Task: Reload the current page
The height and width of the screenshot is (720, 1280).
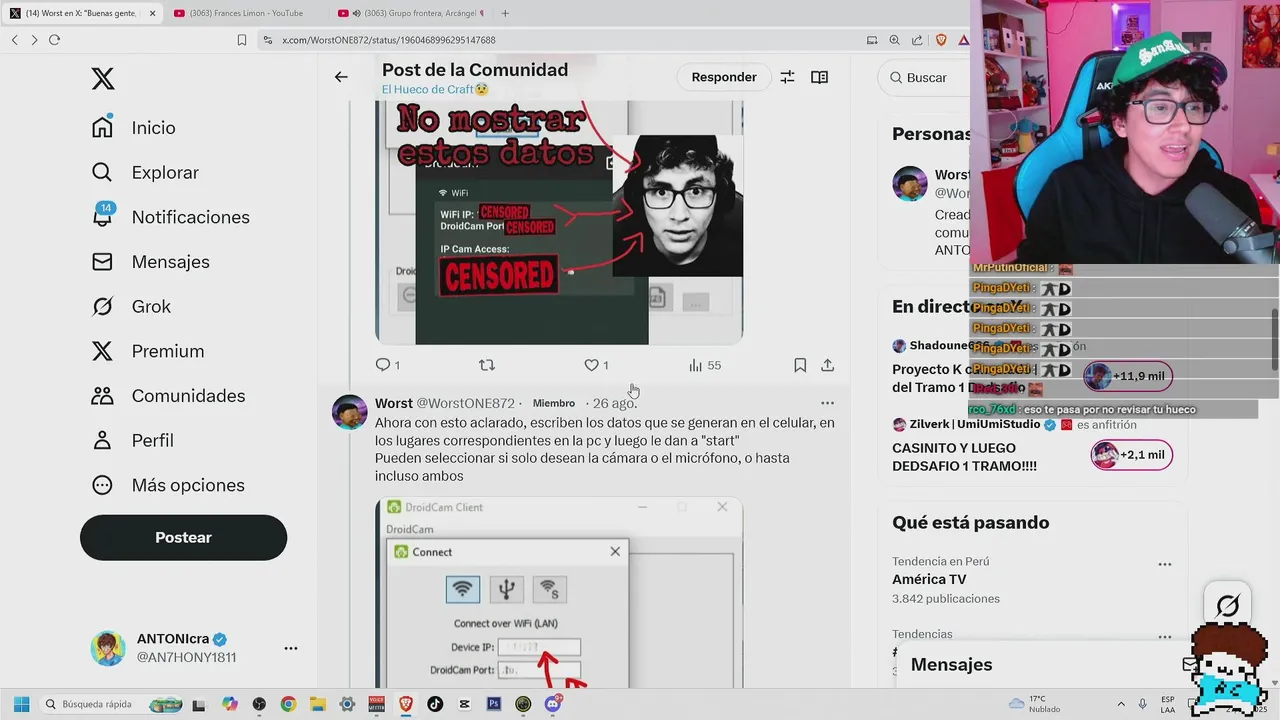Action: 54,40
